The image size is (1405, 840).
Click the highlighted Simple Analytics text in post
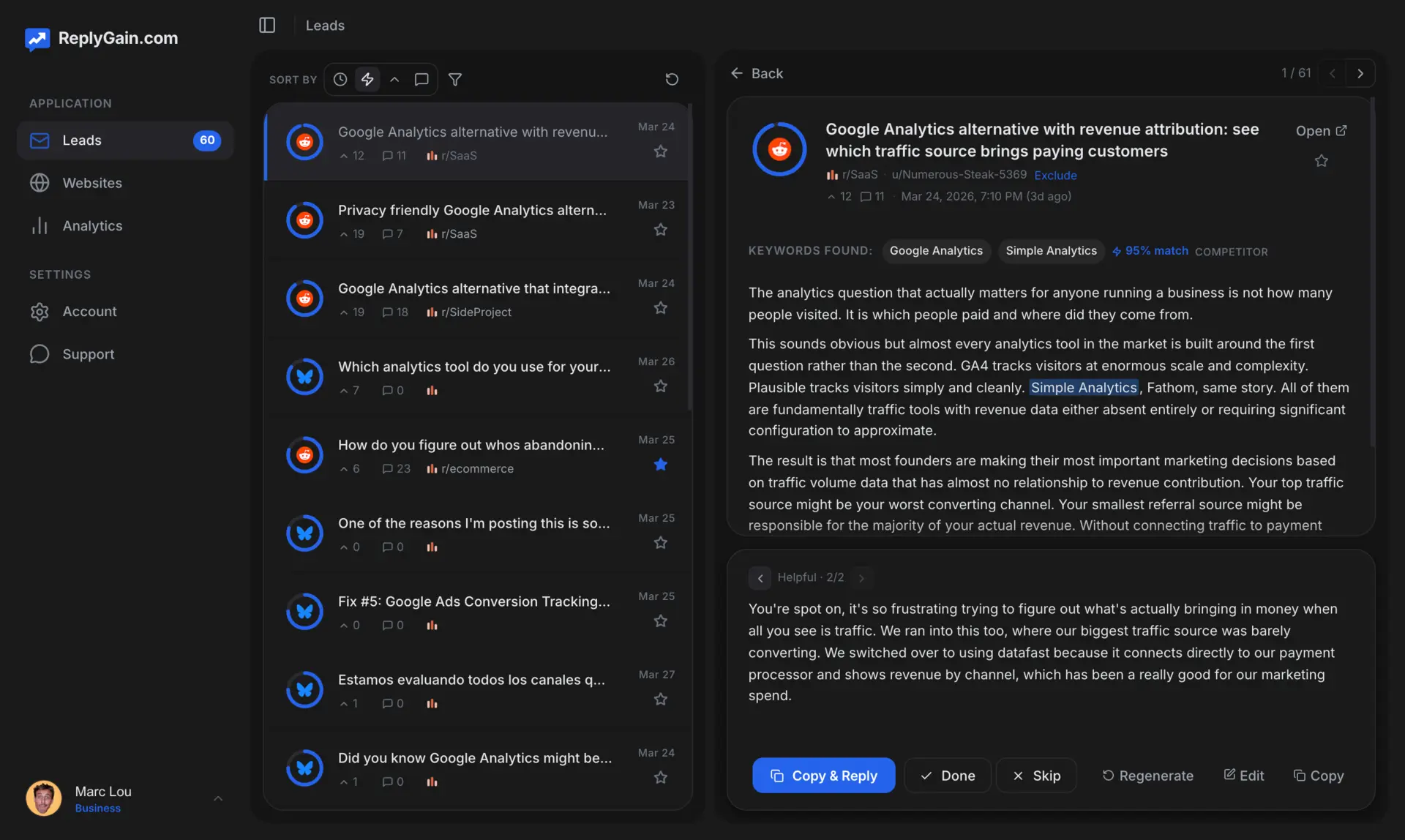tap(1084, 388)
